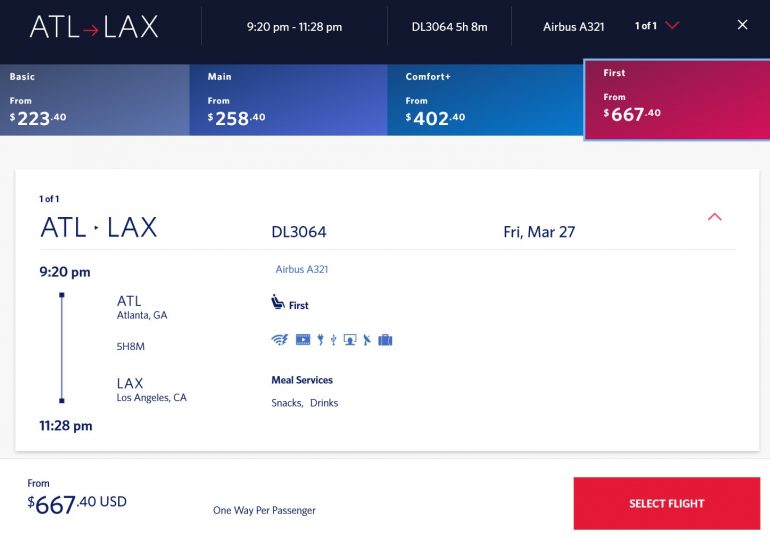Close the flight details panel

(x=742, y=25)
